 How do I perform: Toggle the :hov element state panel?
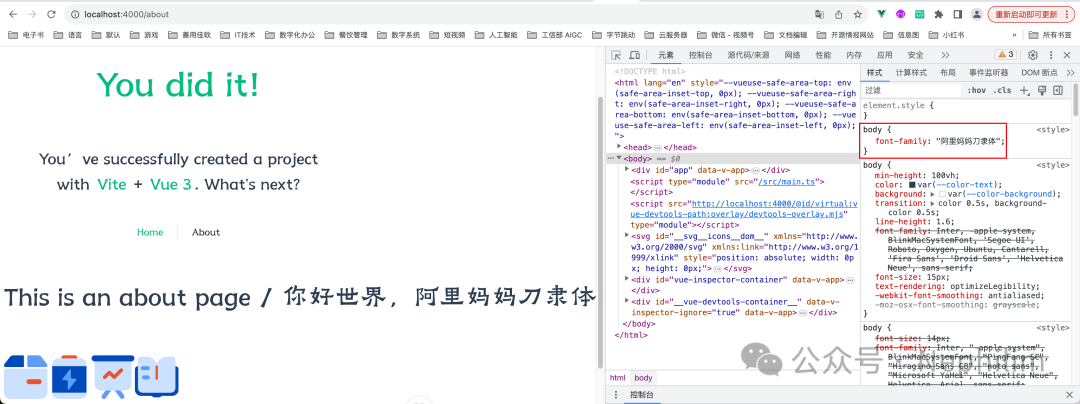(x=975, y=90)
